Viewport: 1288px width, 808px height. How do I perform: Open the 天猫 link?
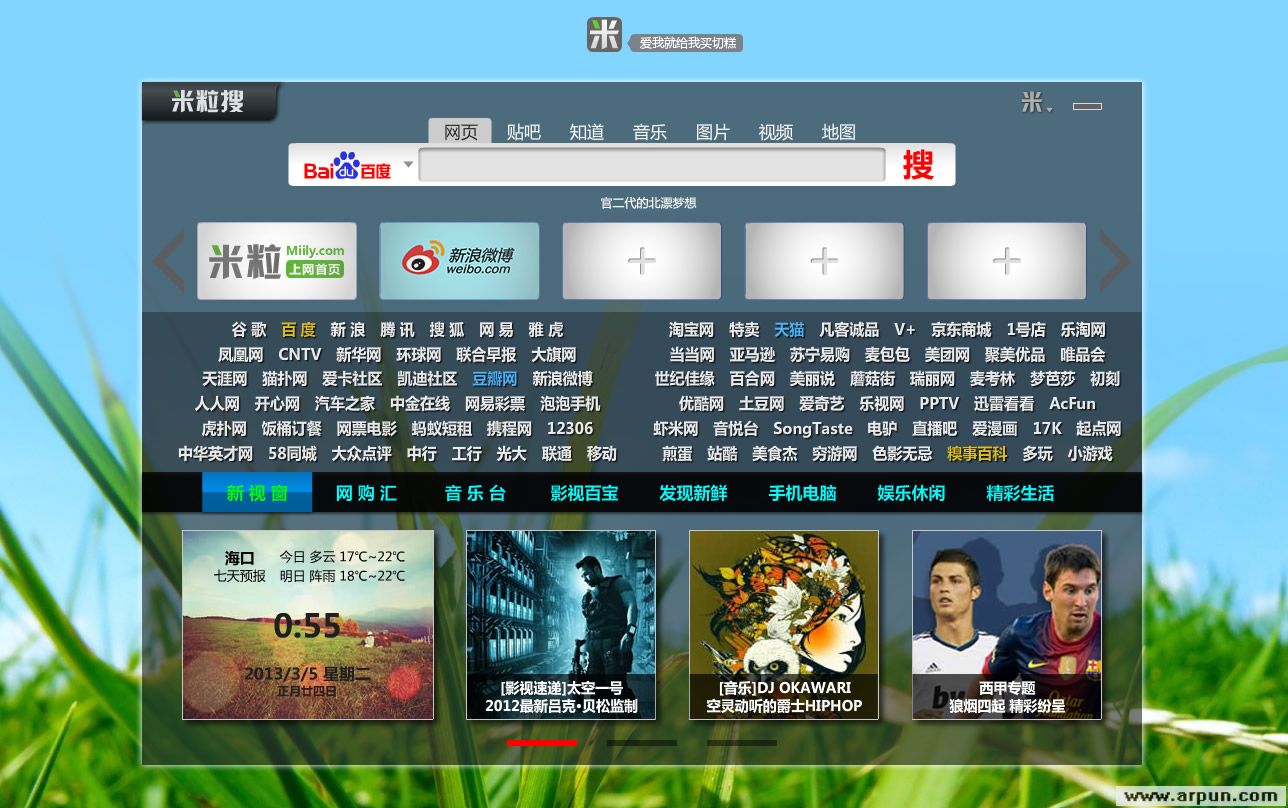[x=789, y=330]
